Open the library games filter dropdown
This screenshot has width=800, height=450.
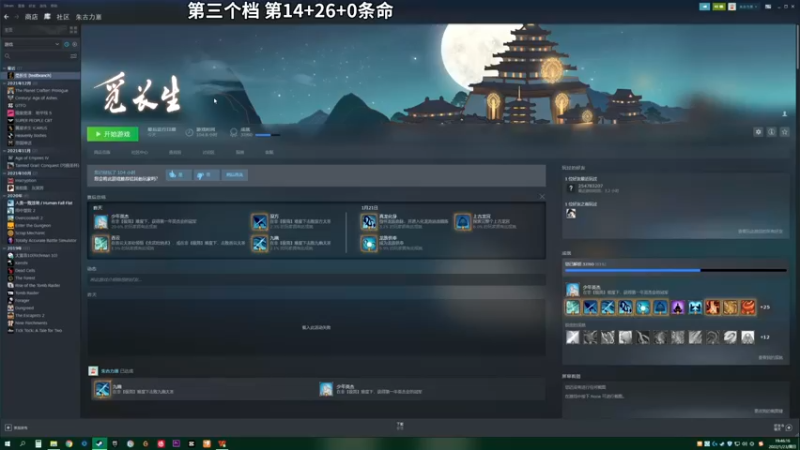[32, 44]
